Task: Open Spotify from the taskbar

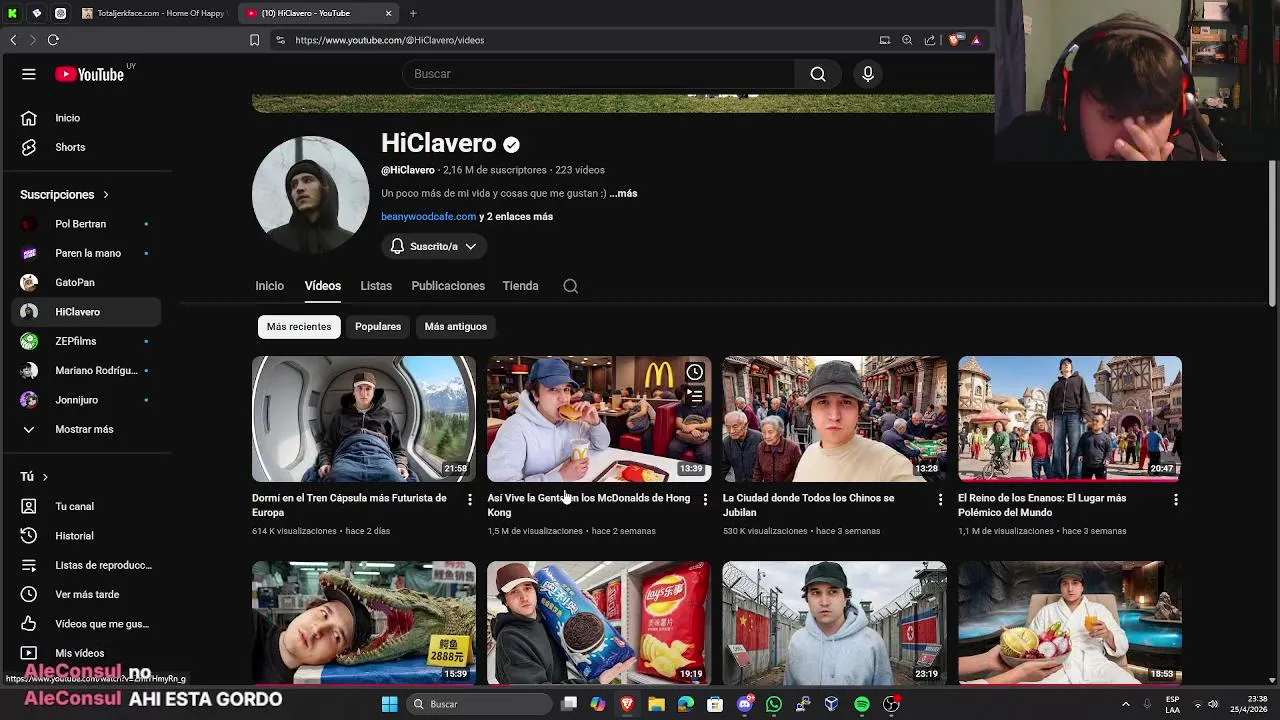Action: point(862,704)
